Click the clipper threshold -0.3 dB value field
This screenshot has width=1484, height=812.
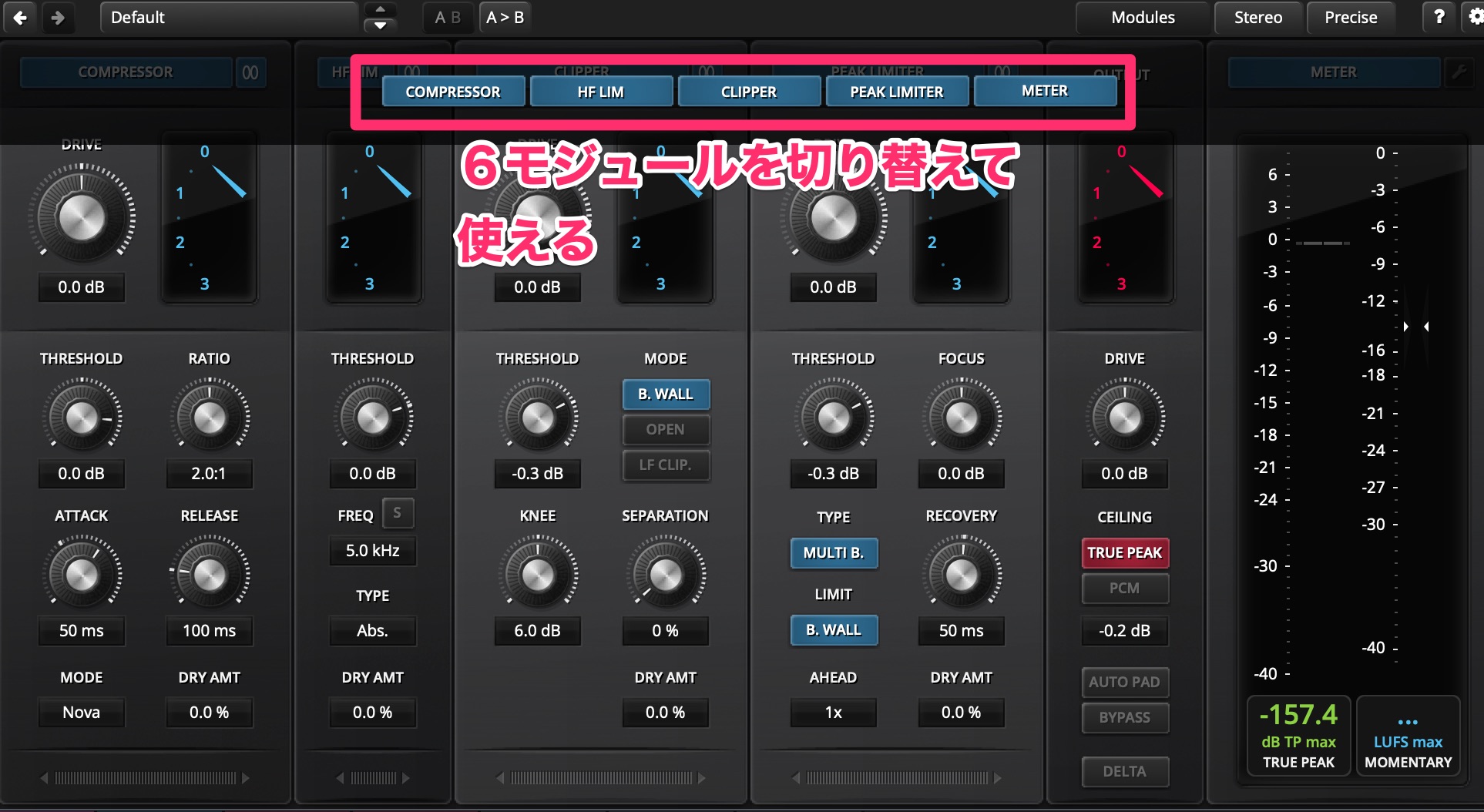537,474
